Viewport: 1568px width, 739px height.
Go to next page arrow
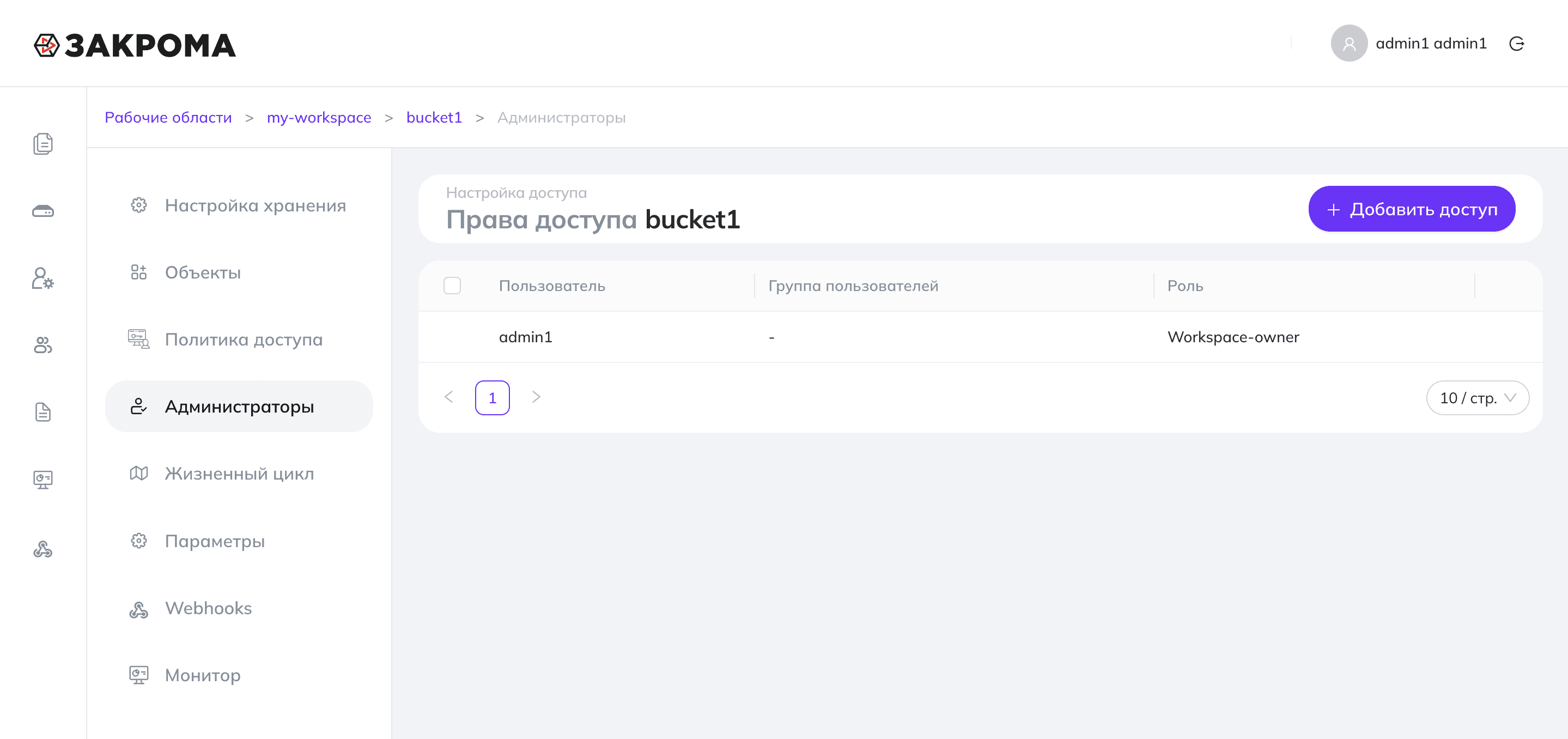(536, 397)
